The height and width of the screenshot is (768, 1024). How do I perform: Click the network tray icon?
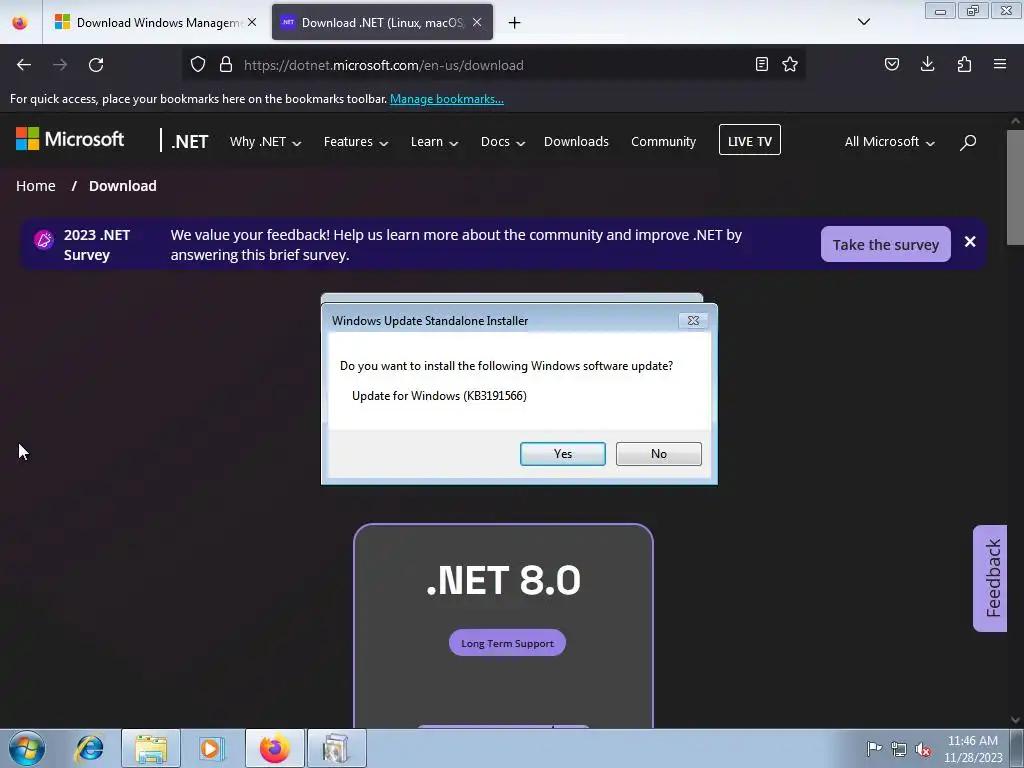click(899, 749)
